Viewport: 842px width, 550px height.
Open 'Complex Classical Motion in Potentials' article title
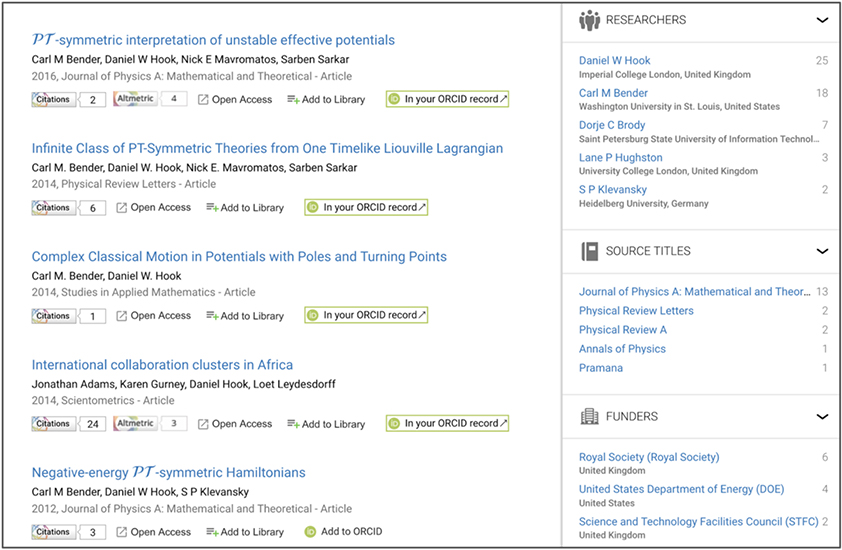(x=239, y=257)
